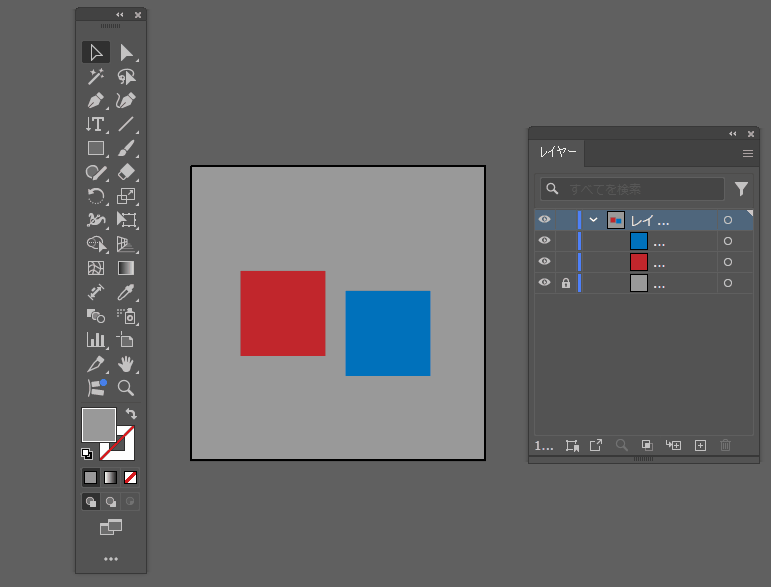Collapse the top layer's chevron
The width and height of the screenshot is (771, 587).
point(593,220)
